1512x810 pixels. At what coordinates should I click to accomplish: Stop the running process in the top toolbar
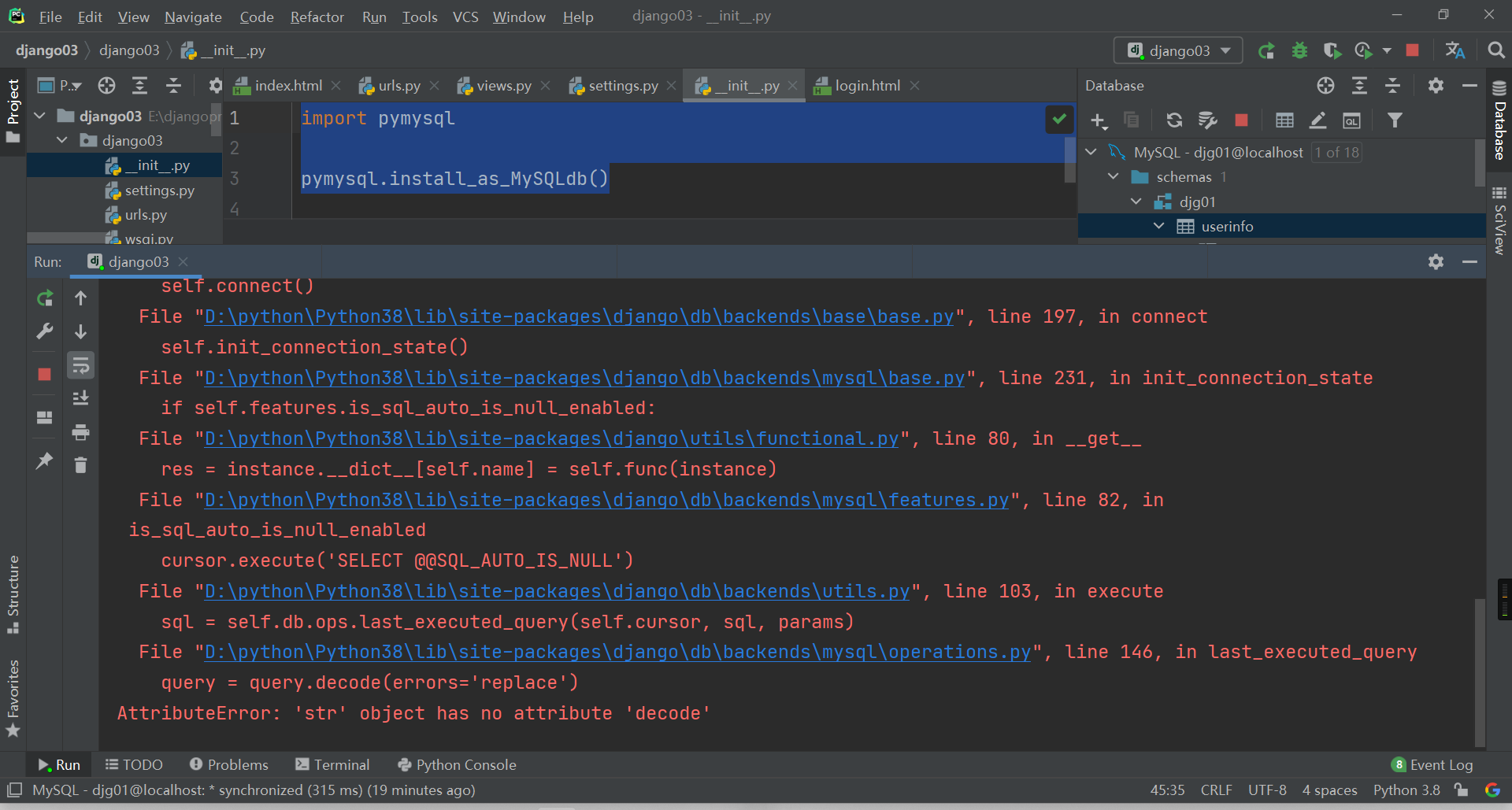[1412, 50]
